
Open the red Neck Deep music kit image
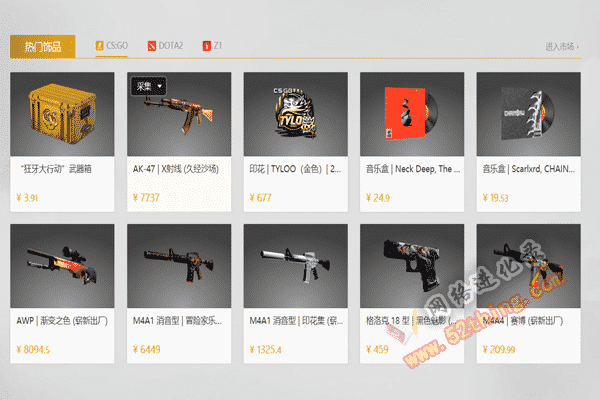click(x=412, y=114)
